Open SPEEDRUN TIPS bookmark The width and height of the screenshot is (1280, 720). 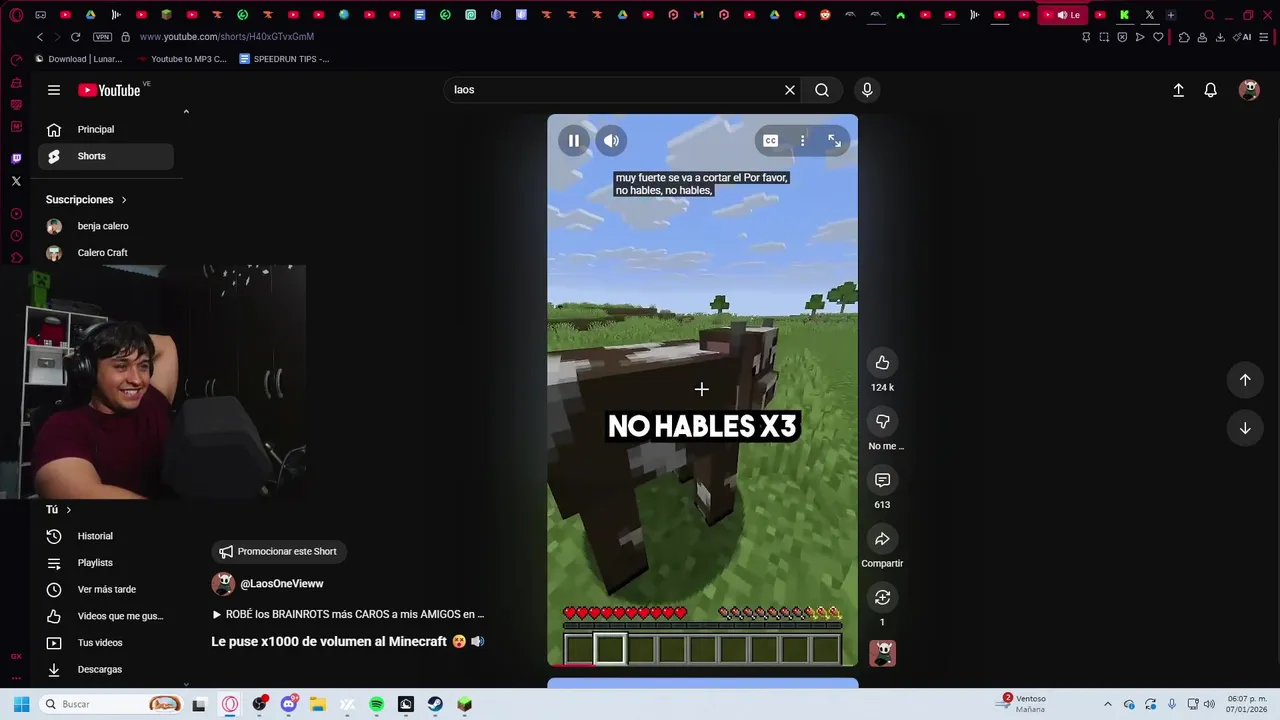[284, 59]
